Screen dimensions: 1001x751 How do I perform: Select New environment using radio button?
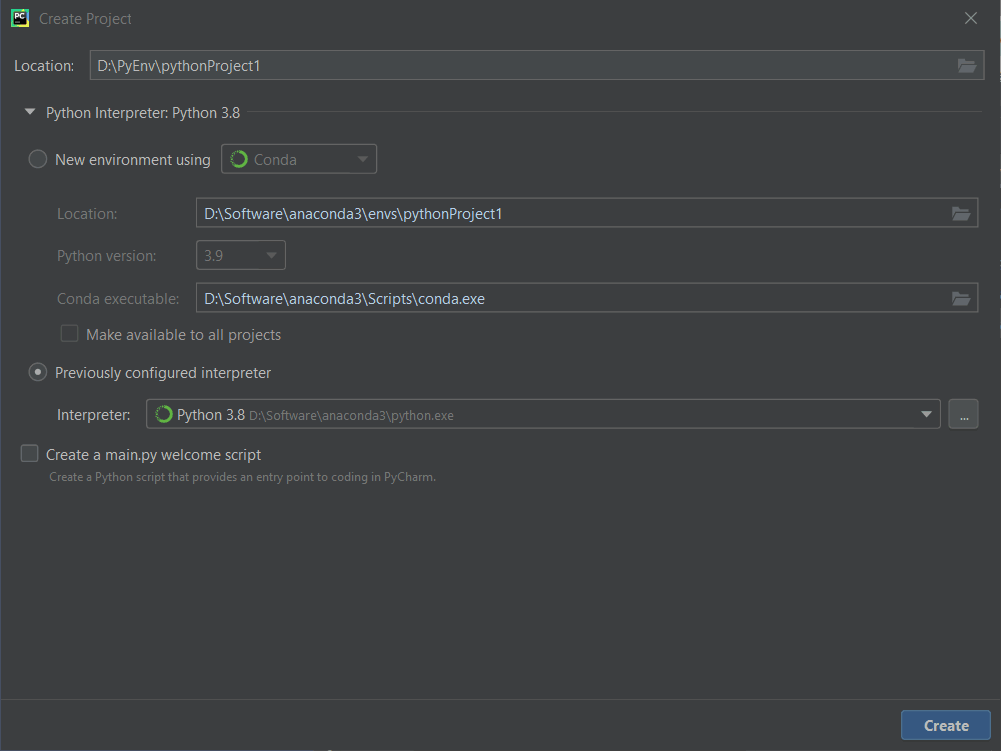[38, 159]
